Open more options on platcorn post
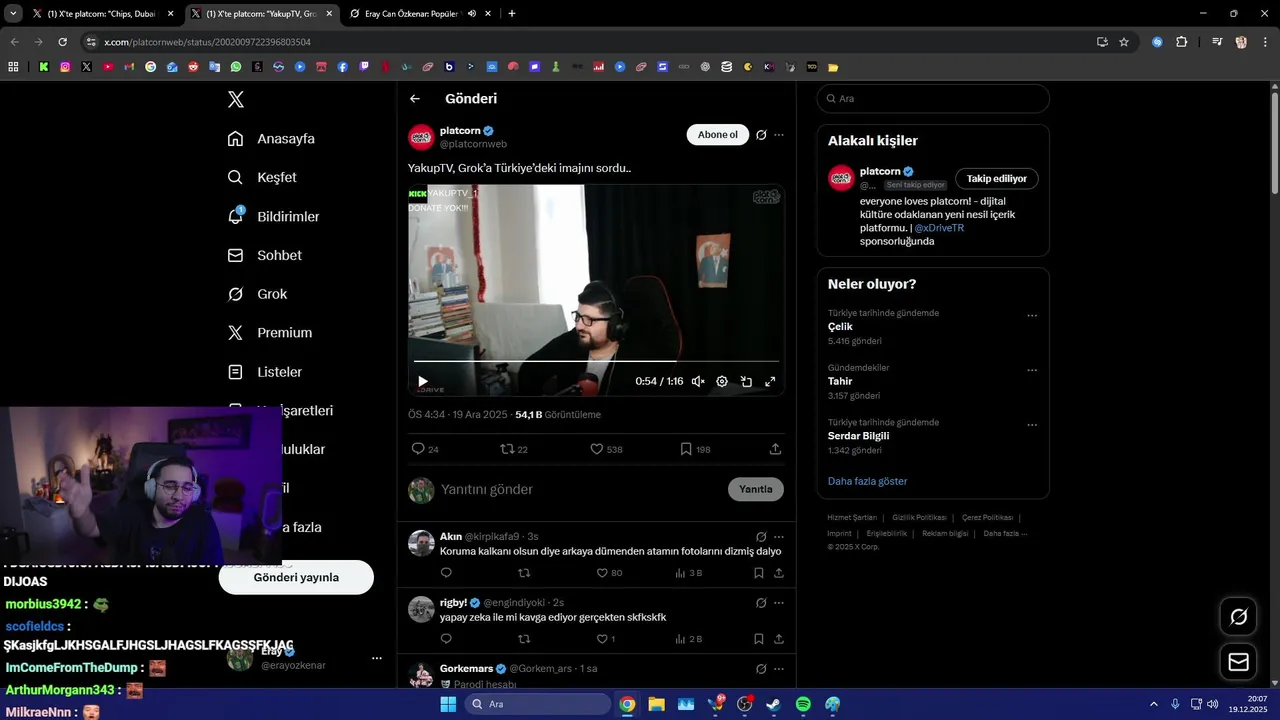 click(779, 135)
